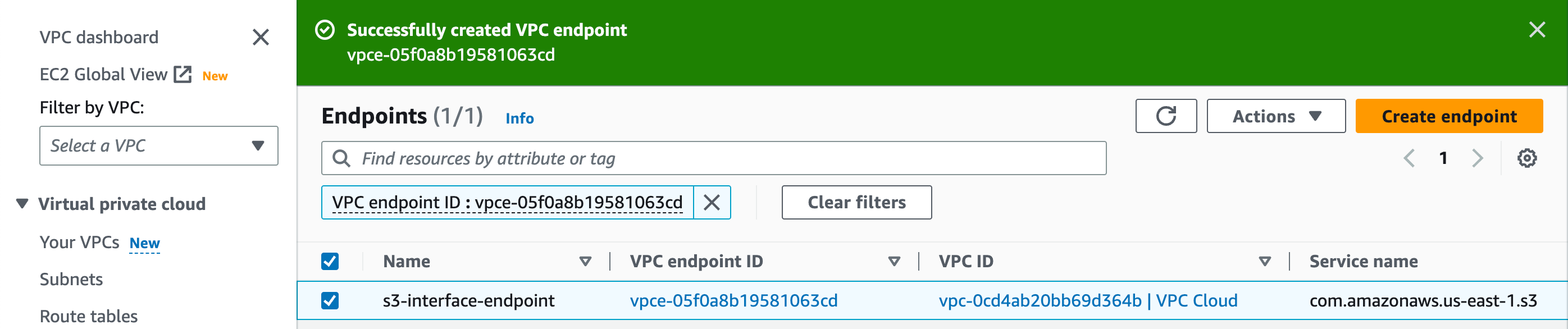
Task: Uncheck the s3-interface-endpoint row checkbox
Action: 330,300
